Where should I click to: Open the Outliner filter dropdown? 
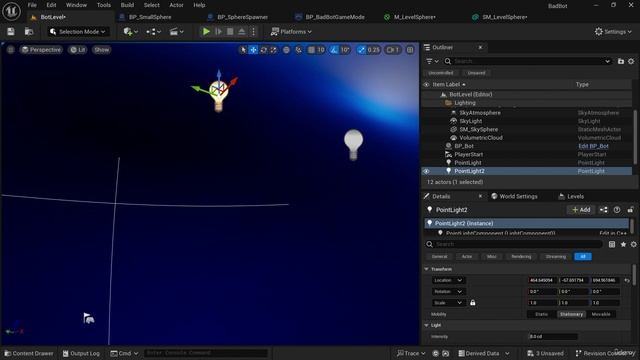point(432,61)
